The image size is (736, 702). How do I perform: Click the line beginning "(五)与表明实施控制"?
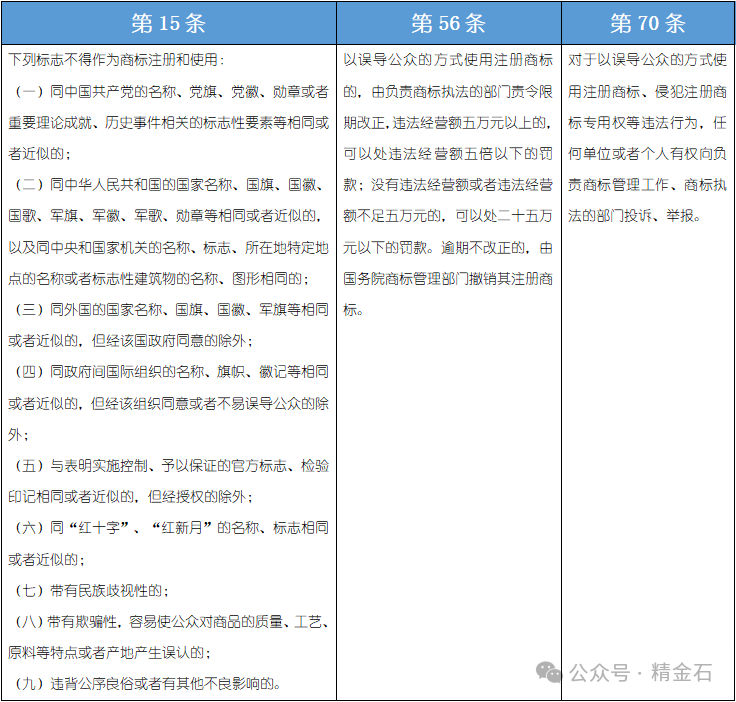point(171,466)
